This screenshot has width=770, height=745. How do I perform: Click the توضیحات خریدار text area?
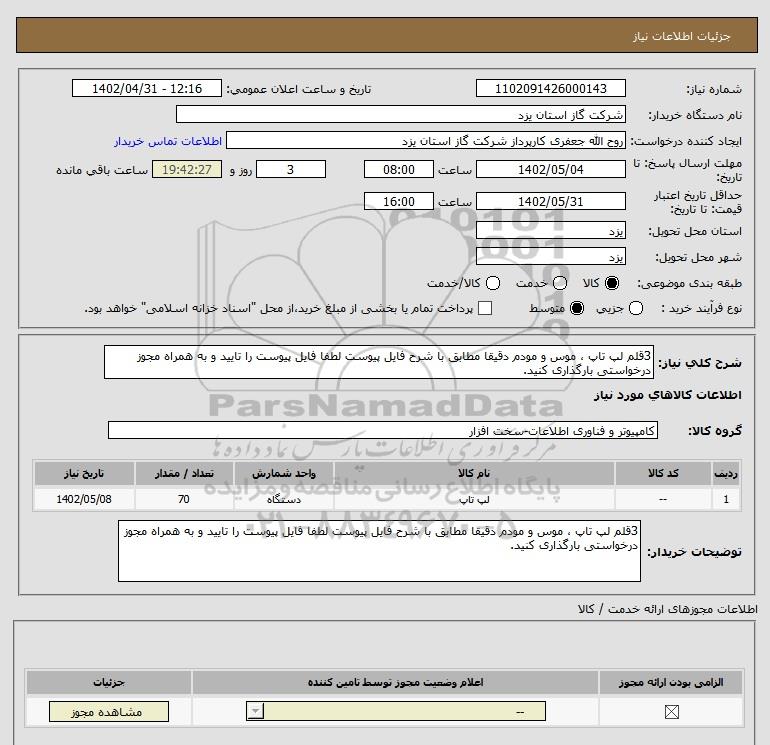(379, 551)
